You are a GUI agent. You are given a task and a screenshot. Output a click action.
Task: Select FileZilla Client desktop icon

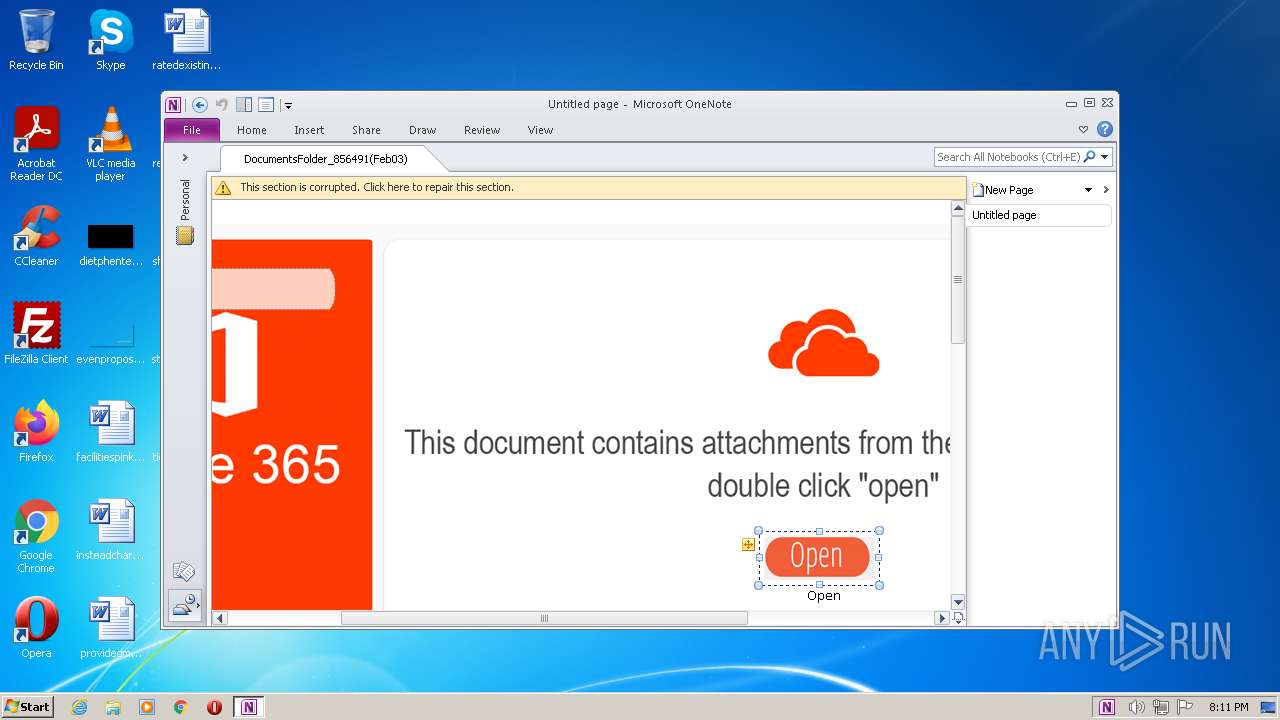(36, 334)
